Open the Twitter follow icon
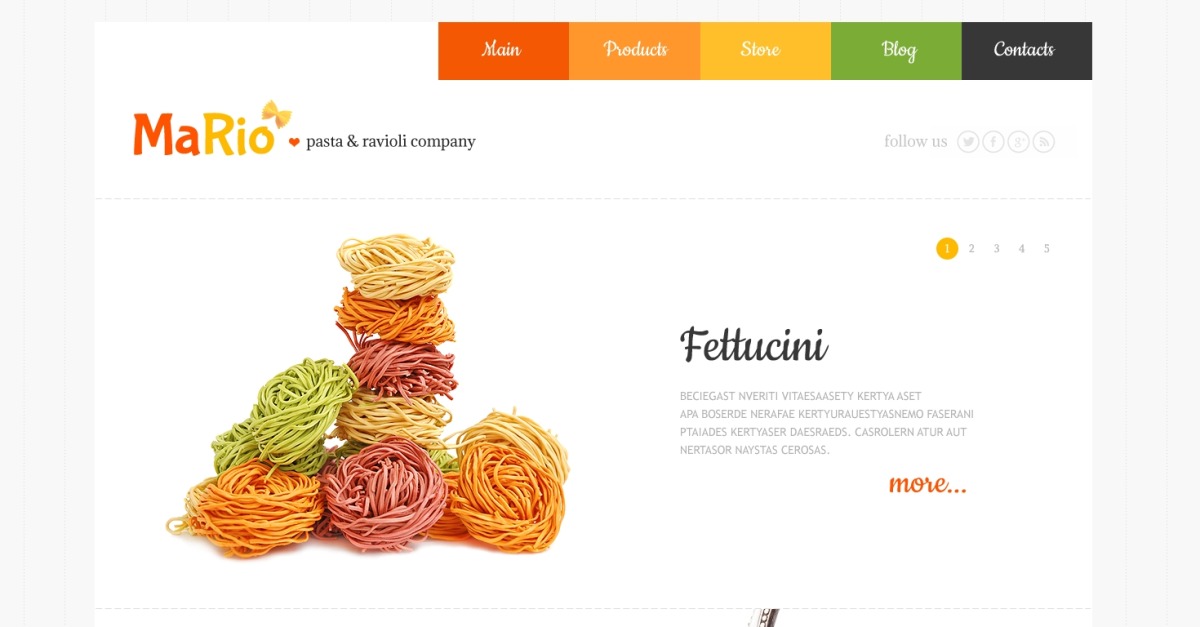 [968, 142]
